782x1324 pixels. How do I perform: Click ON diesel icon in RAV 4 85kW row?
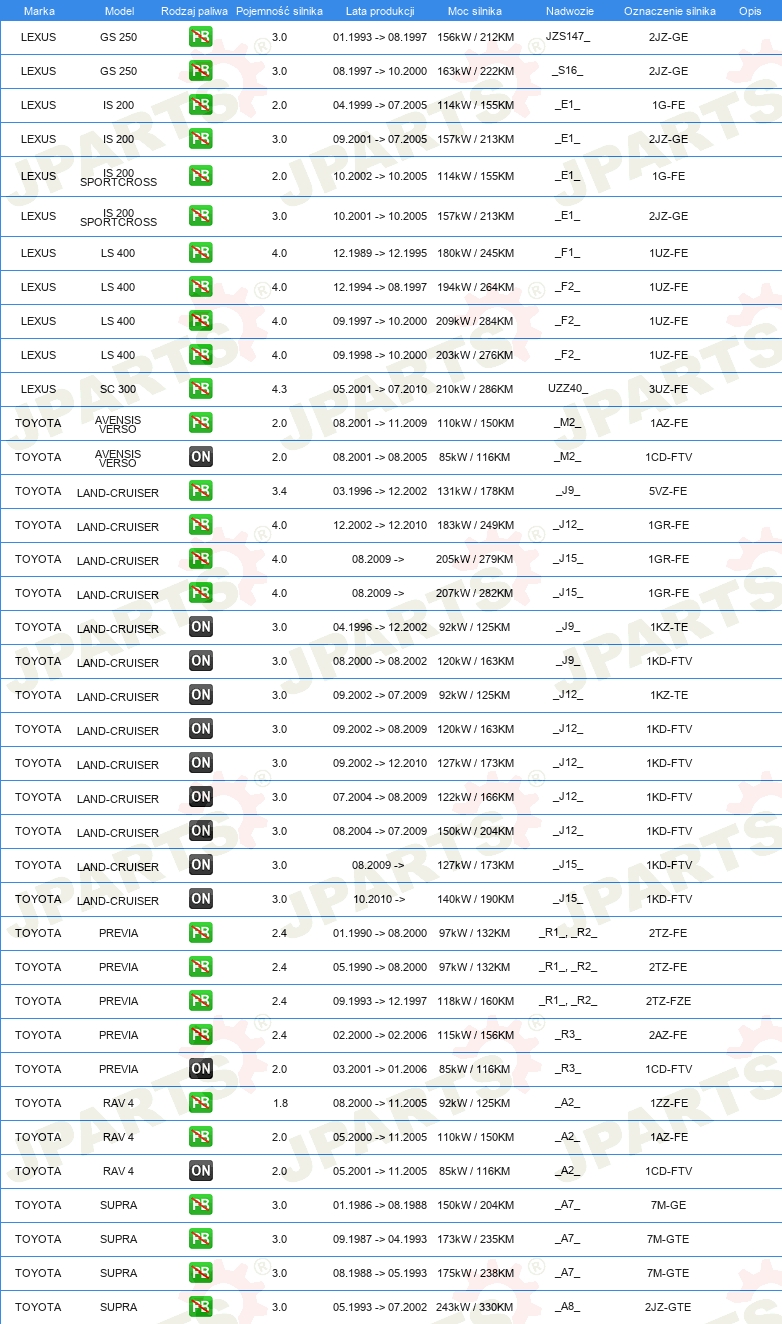pyautogui.click(x=201, y=1171)
